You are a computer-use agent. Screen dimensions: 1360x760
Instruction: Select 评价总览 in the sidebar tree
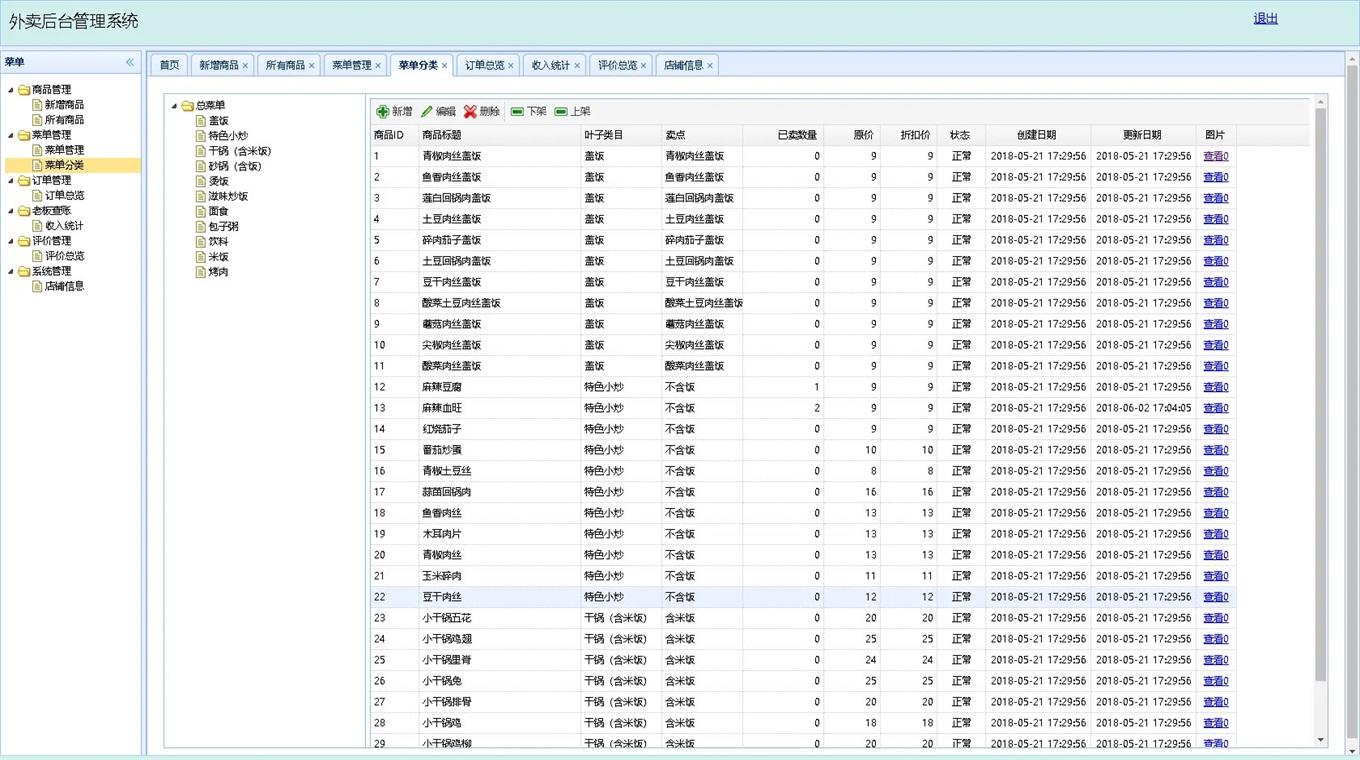[64, 256]
